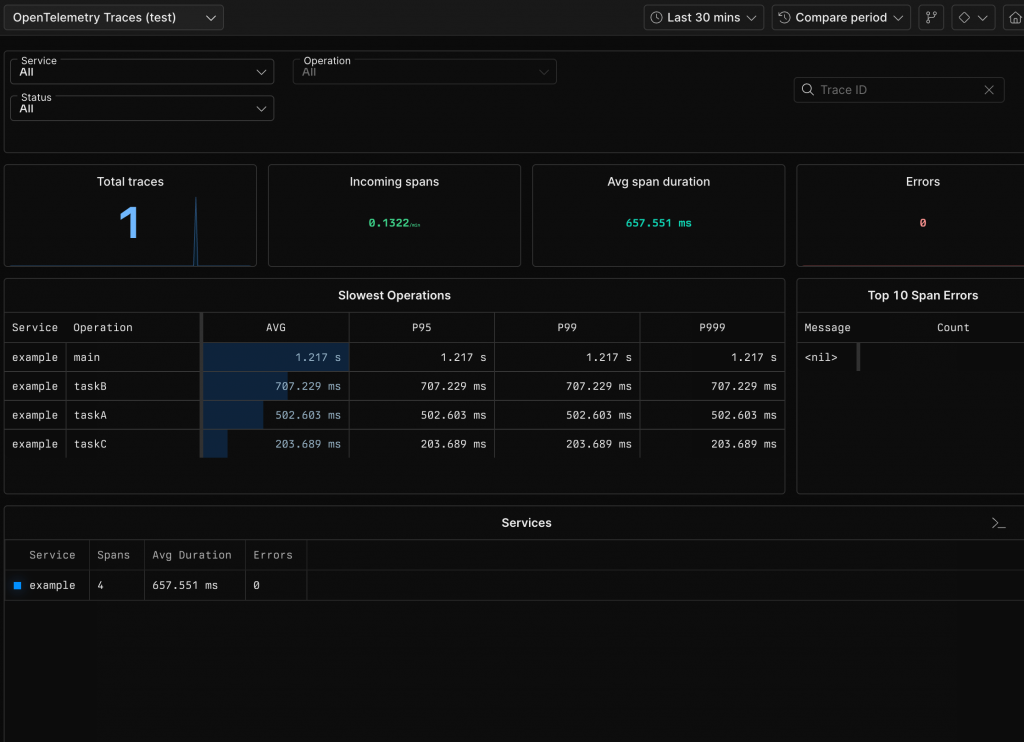This screenshot has width=1024, height=742.
Task: Click the Spans count 4 in Services
Action: coord(100,585)
